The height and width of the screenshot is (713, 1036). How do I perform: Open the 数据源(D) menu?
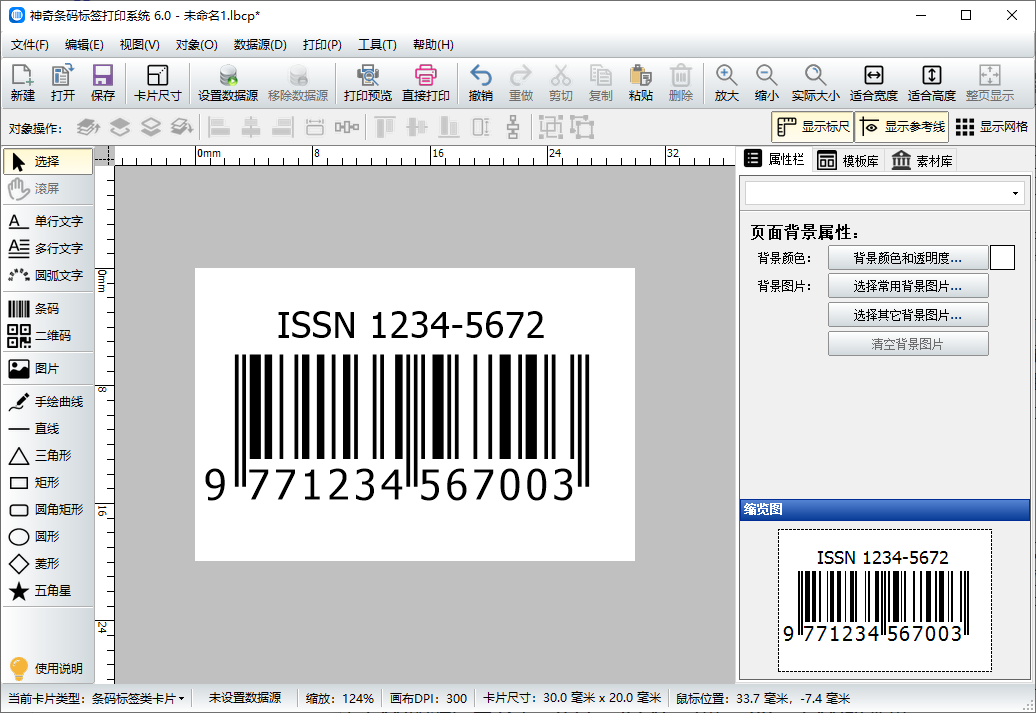pos(260,45)
